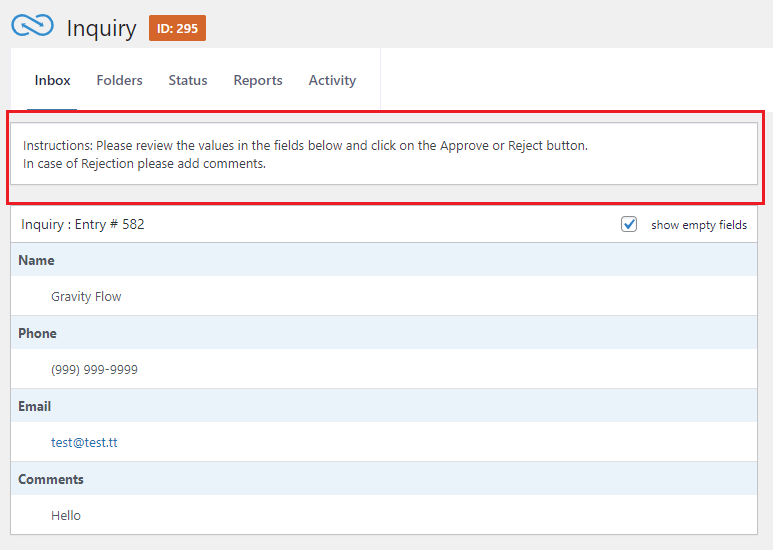Open the Folders tab
773x550 pixels.
(x=119, y=80)
